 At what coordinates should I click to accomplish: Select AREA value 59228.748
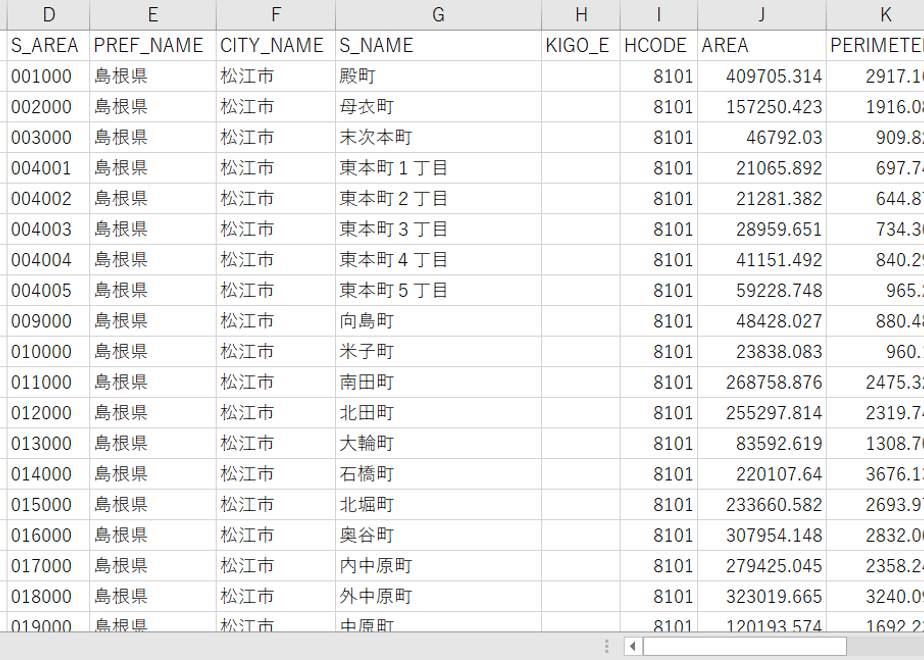pyautogui.click(x=762, y=291)
